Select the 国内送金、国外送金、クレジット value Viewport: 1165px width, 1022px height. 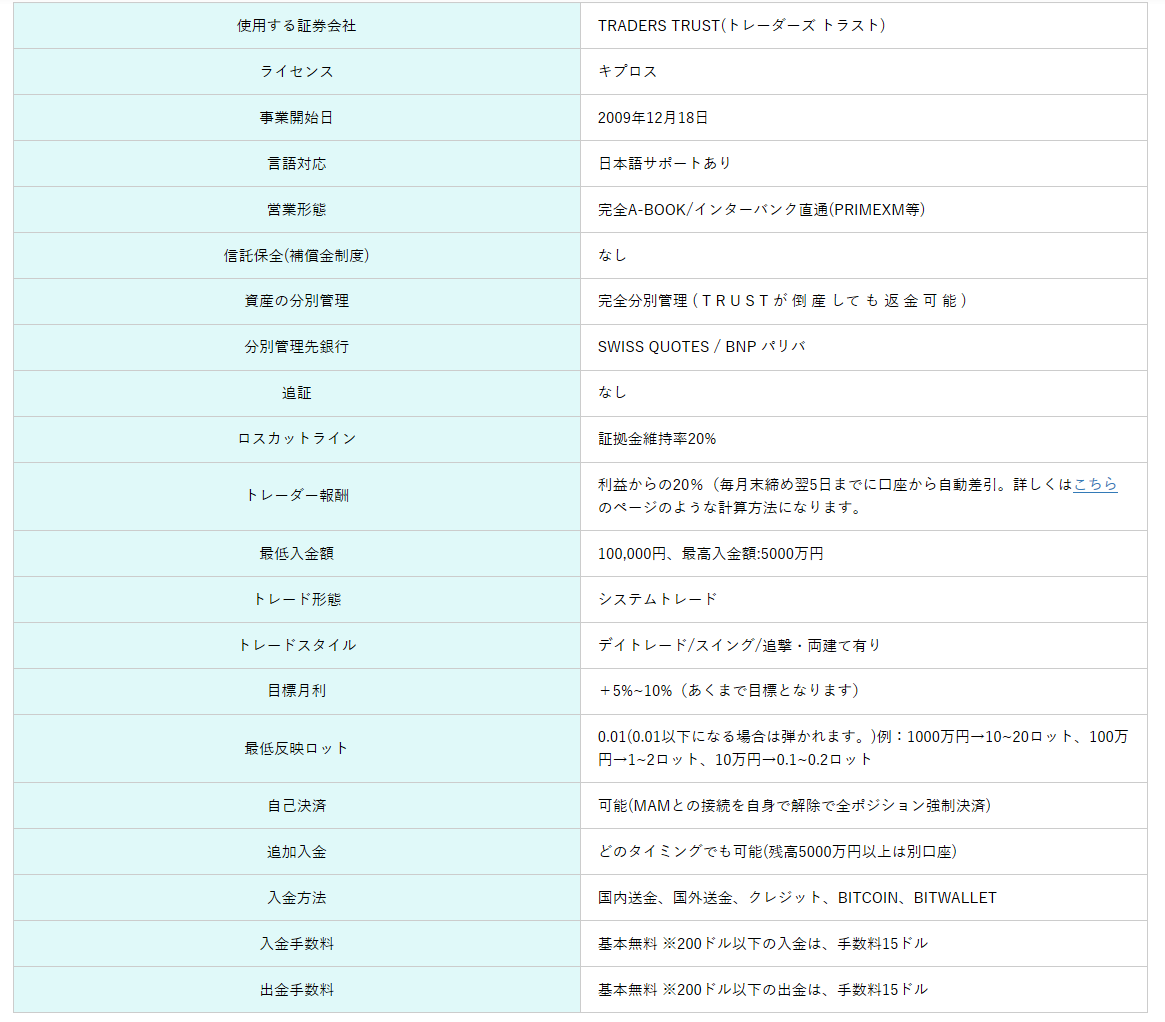tap(797, 898)
